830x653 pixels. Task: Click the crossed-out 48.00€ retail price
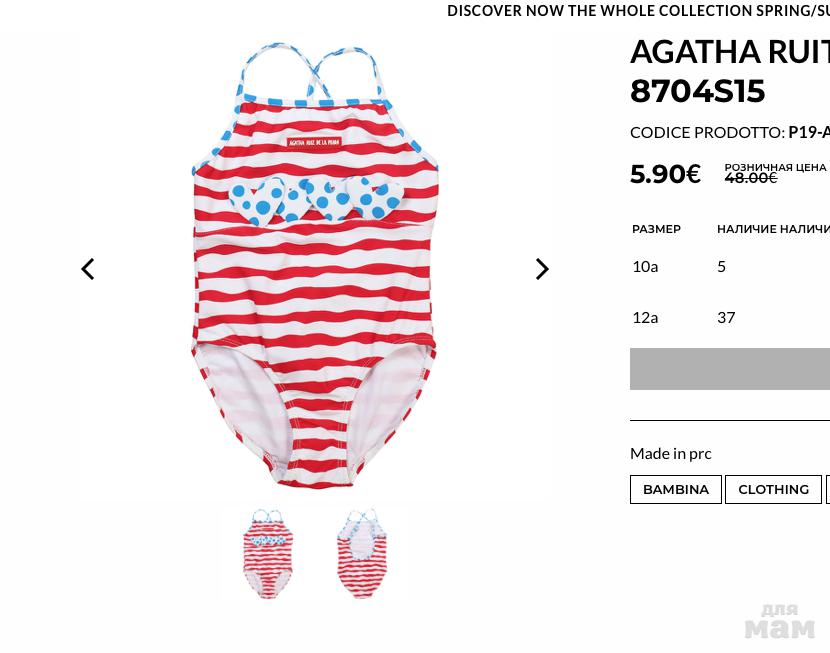pos(751,178)
